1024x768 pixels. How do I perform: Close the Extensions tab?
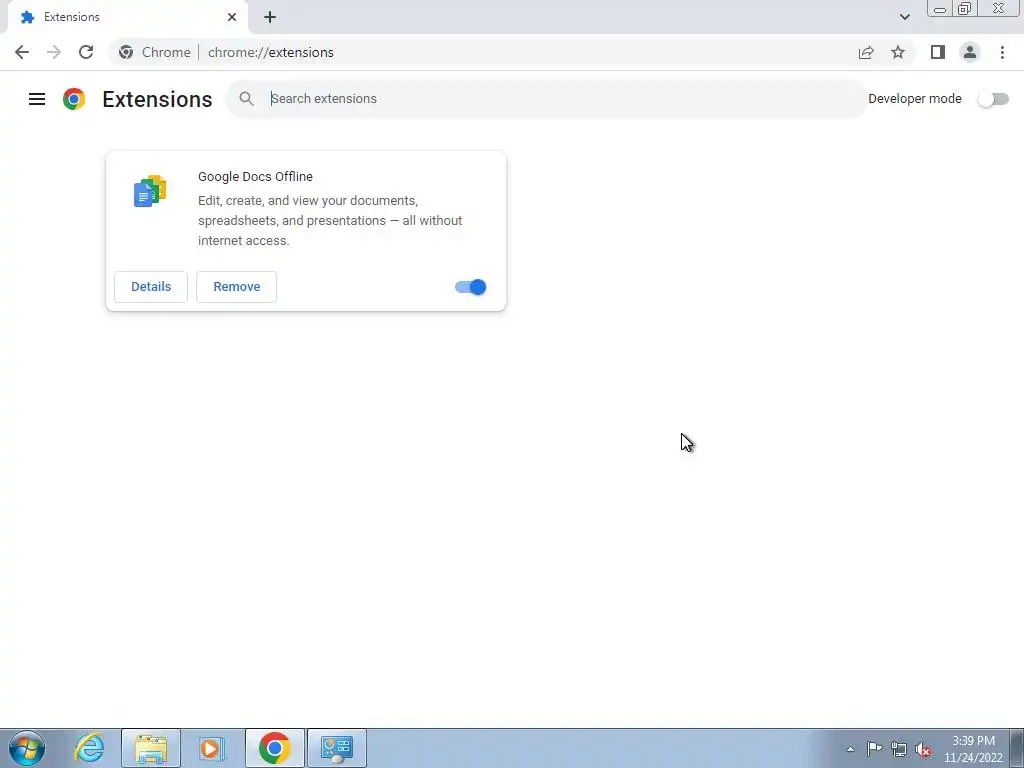232,17
